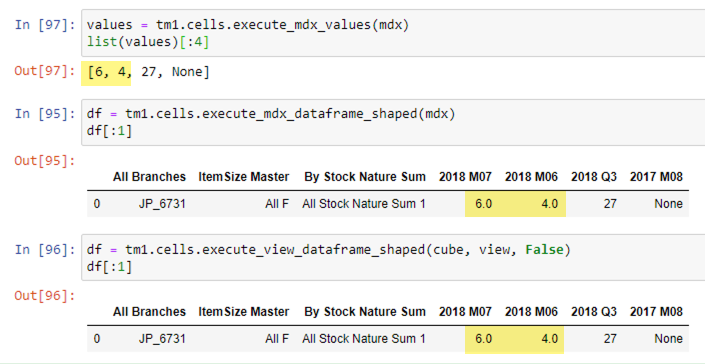Click the None value in Out[96] table
Screen dimensions: 705x364
[x=668, y=339]
